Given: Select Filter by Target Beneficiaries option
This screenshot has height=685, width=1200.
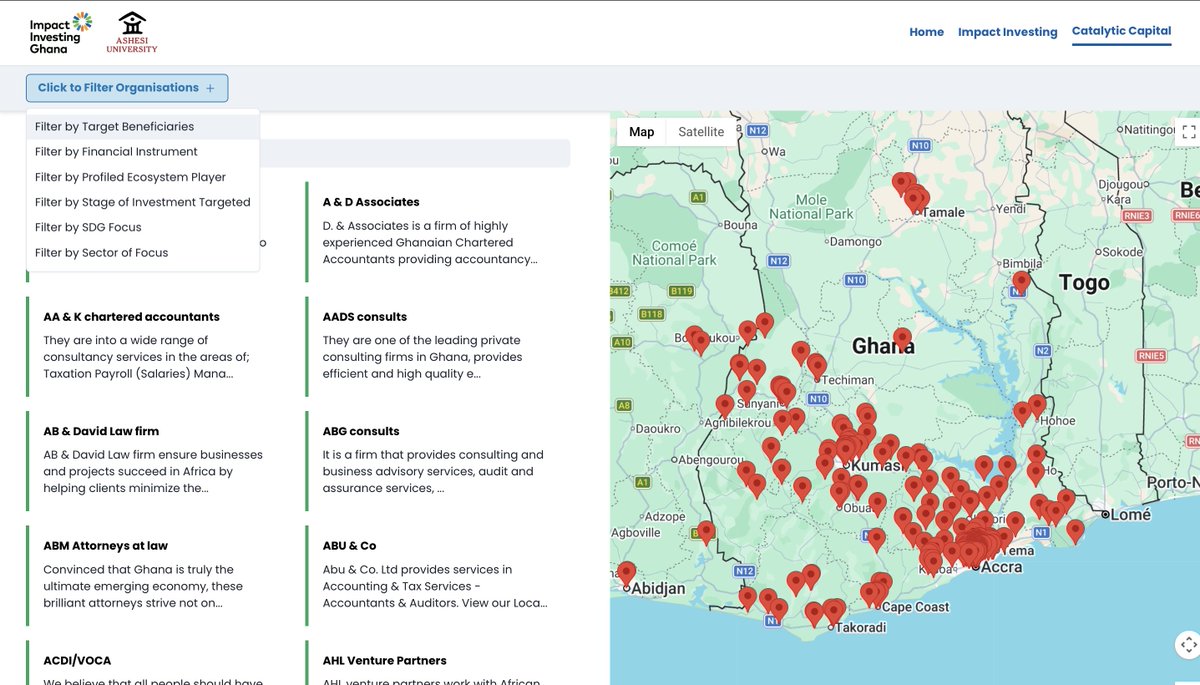Looking at the screenshot, I should point(114,126).
